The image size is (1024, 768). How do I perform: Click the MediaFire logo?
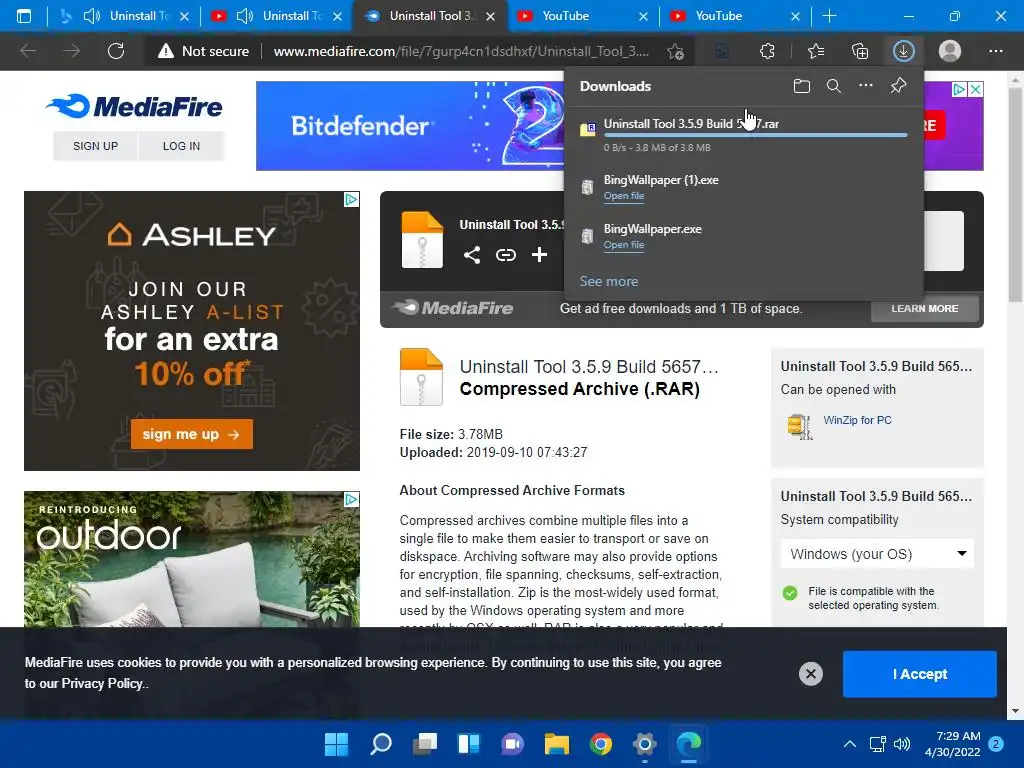[x=135, y=106]
